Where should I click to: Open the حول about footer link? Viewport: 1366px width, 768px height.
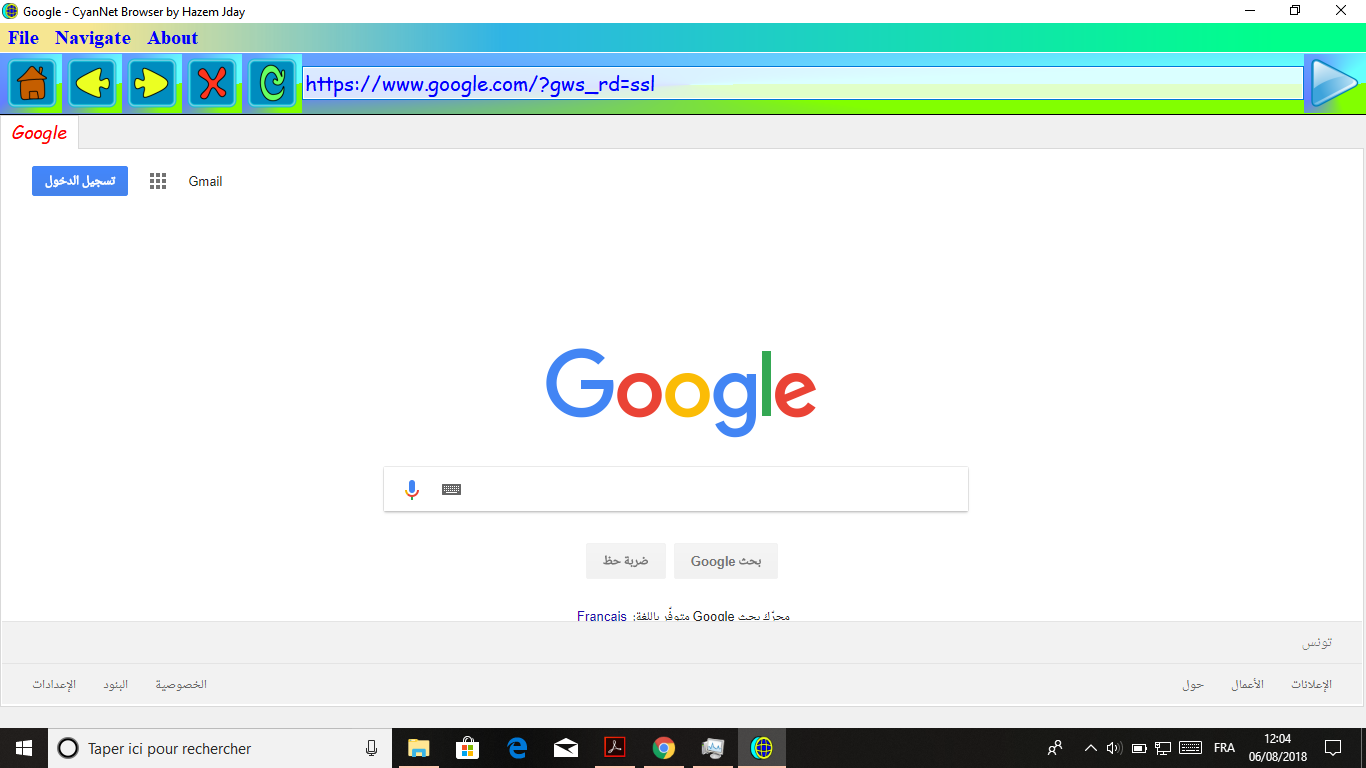[x=1193, y=685]
